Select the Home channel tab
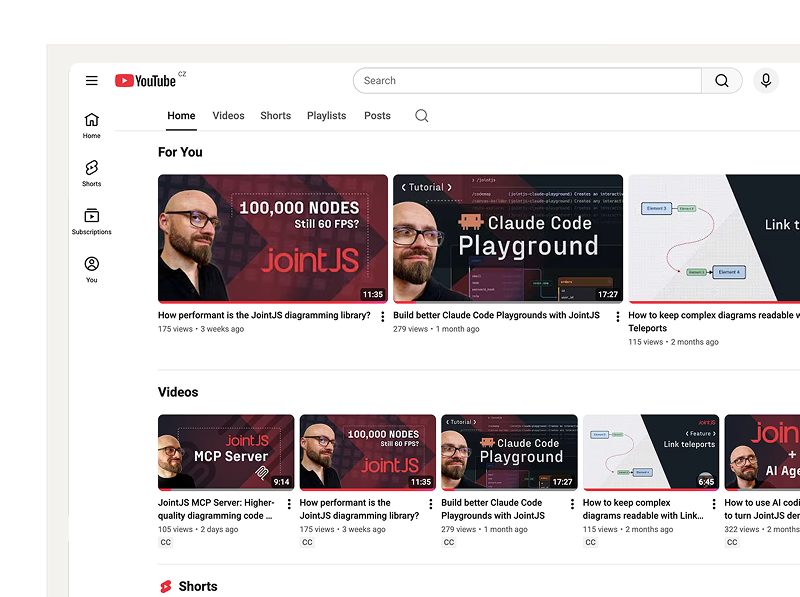 (181, 116)
